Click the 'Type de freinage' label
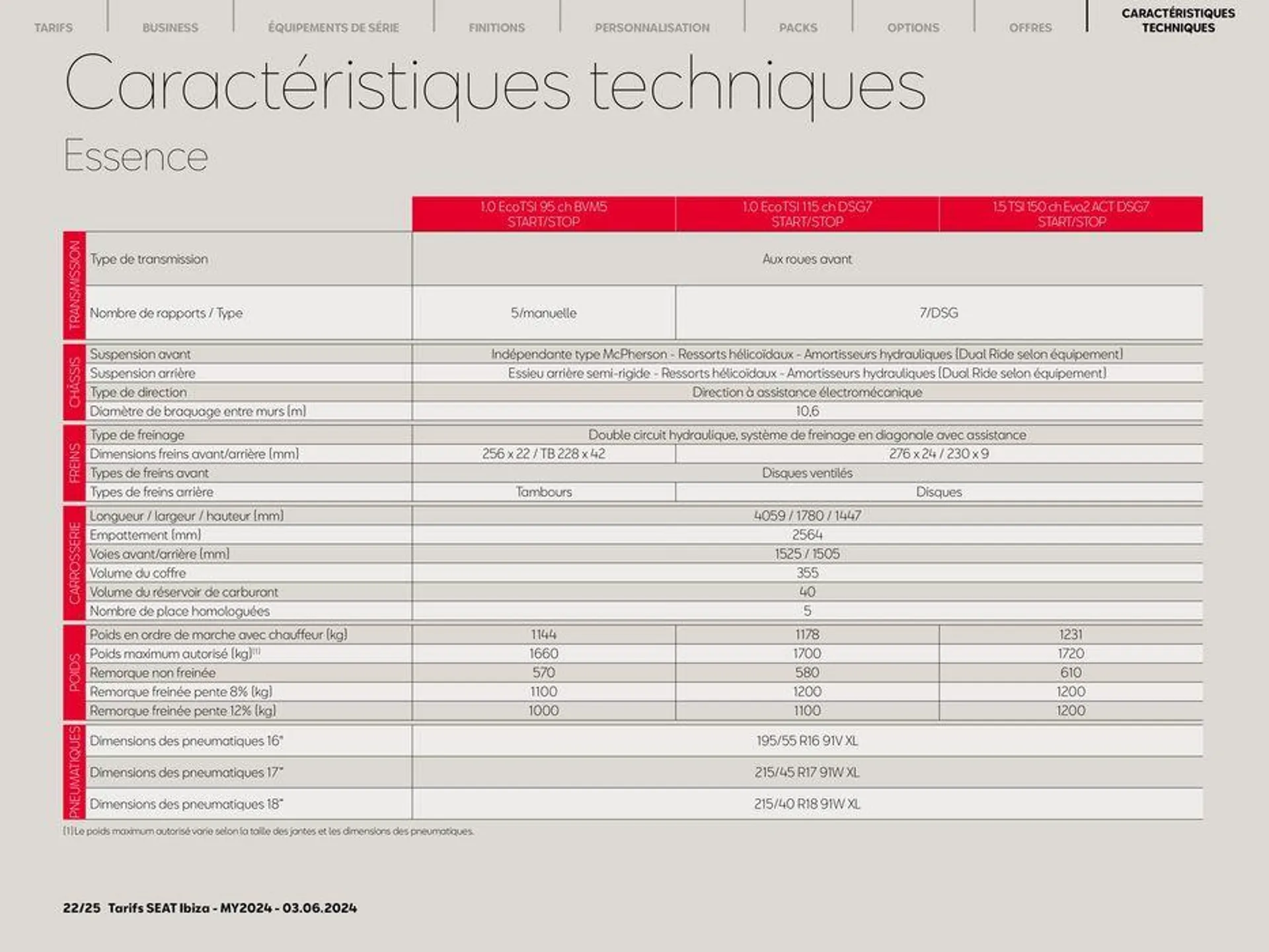 tap(137, 435)
